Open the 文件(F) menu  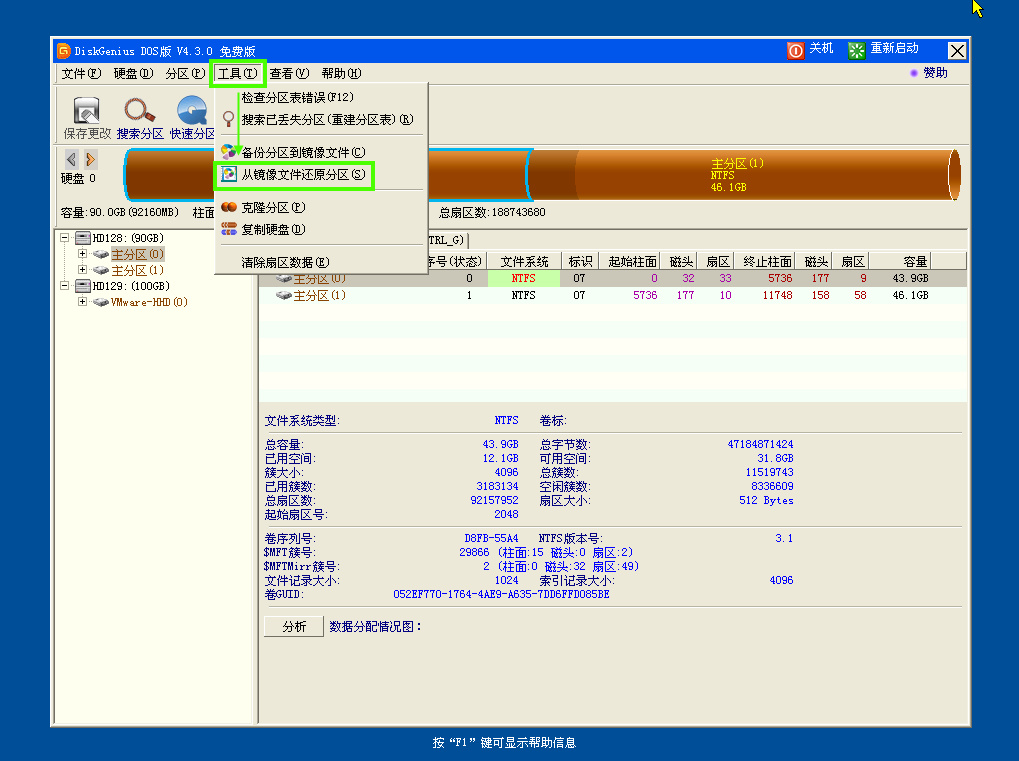[81, 73]
